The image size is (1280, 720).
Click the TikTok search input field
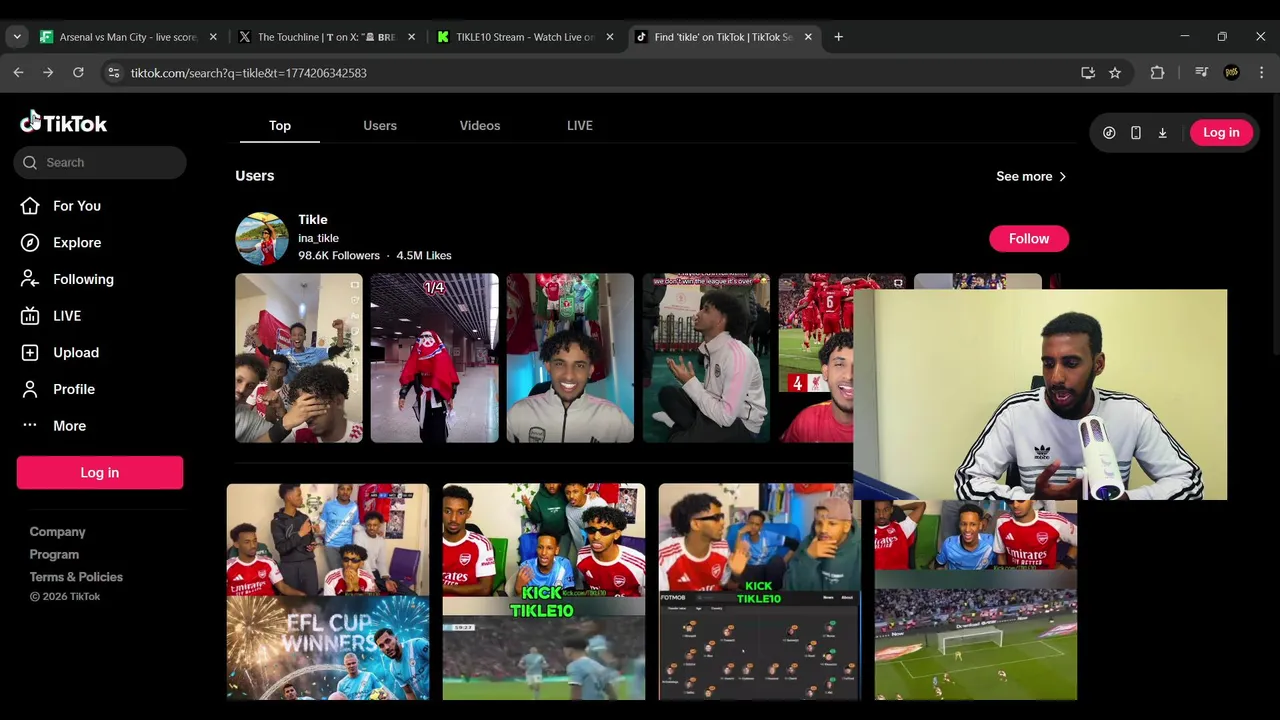click(100, 163)
